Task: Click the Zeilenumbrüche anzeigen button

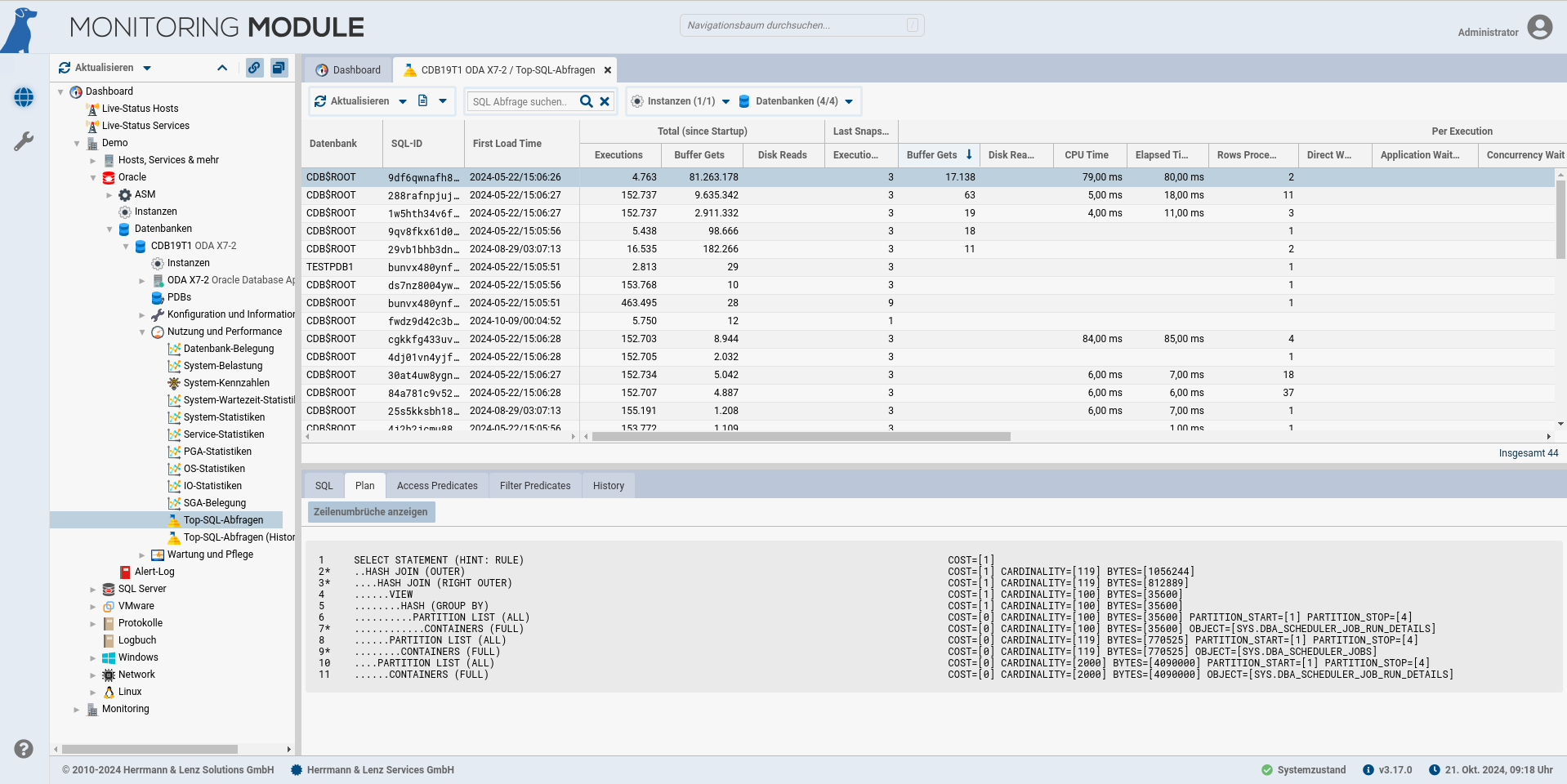Action: 371,512
